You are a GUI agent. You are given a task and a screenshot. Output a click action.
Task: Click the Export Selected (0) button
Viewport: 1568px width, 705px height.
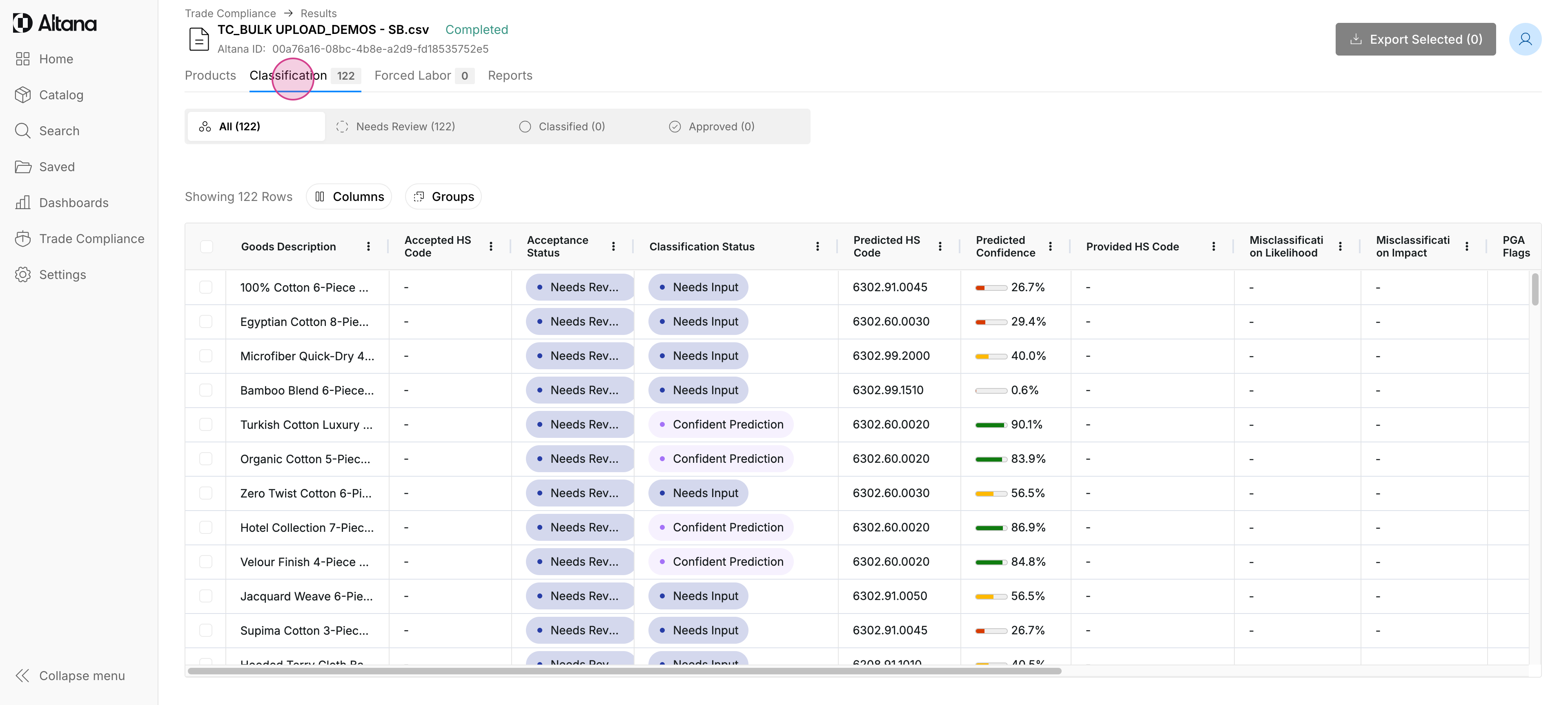tap(1415, 40)
